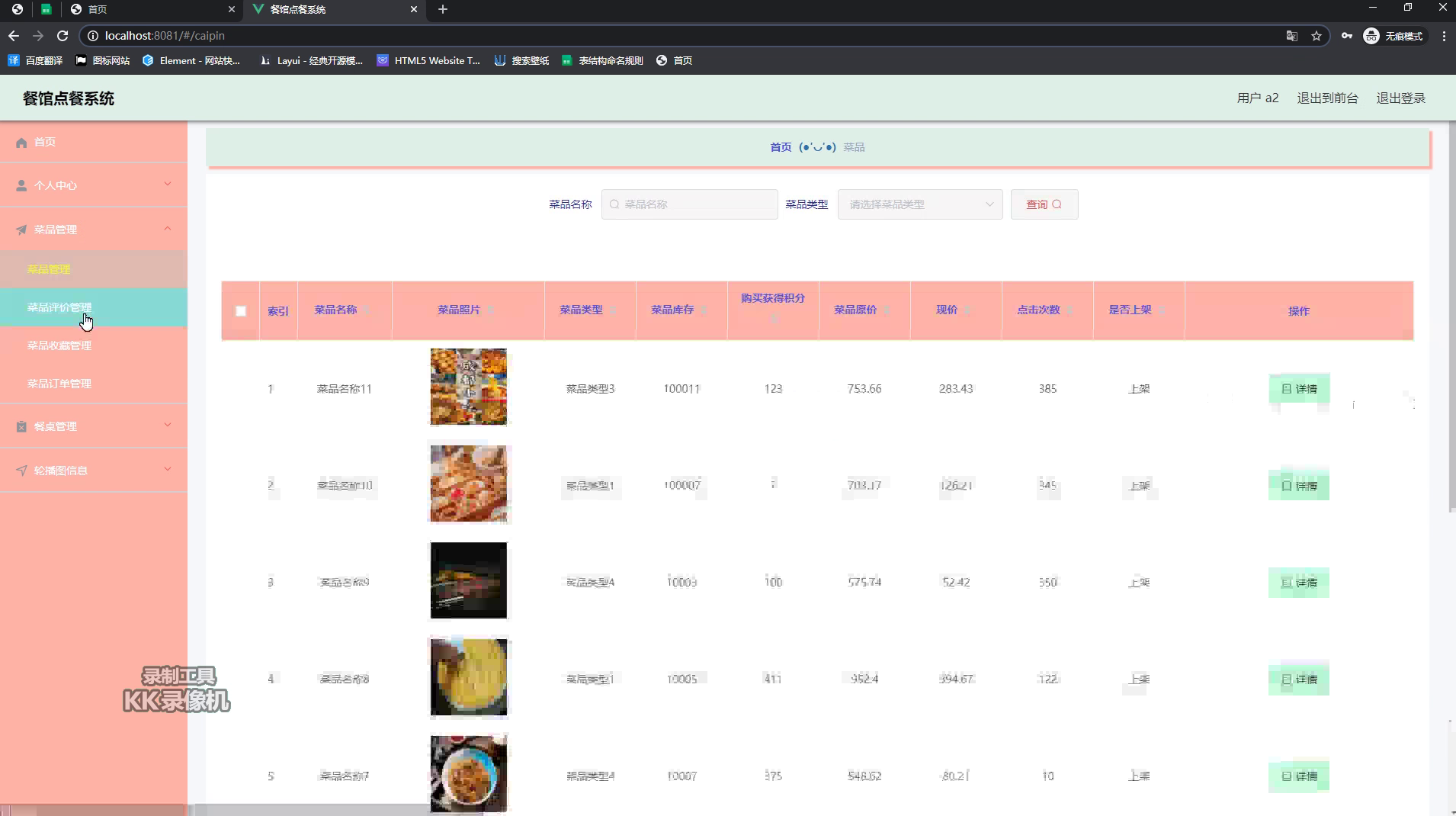Open a new browser tab

442,9
